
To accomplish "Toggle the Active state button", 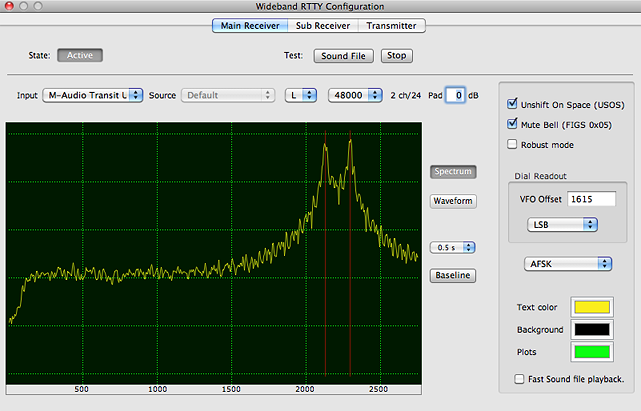I will [80, 55].
